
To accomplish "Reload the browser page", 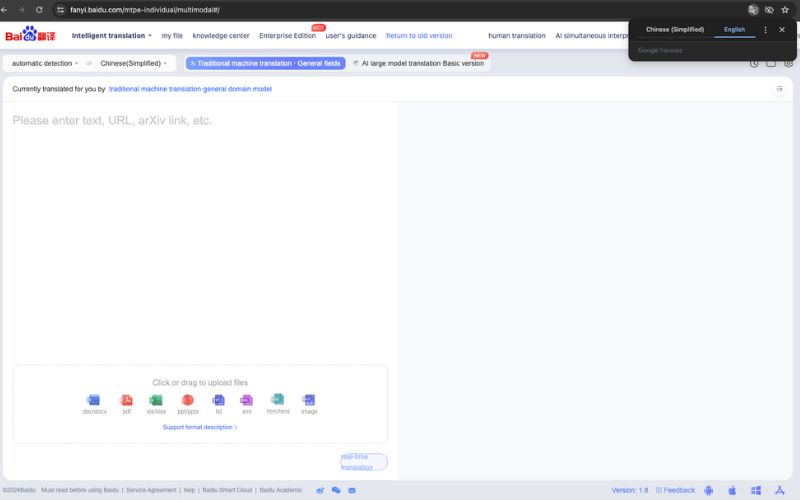I will (39, 10).
